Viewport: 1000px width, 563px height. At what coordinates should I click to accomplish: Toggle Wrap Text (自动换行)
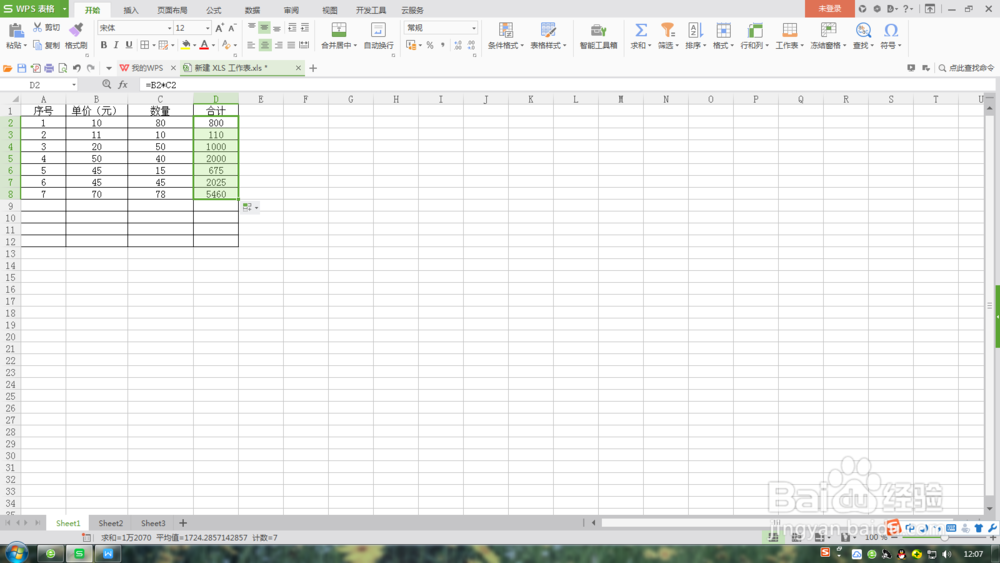378,35
